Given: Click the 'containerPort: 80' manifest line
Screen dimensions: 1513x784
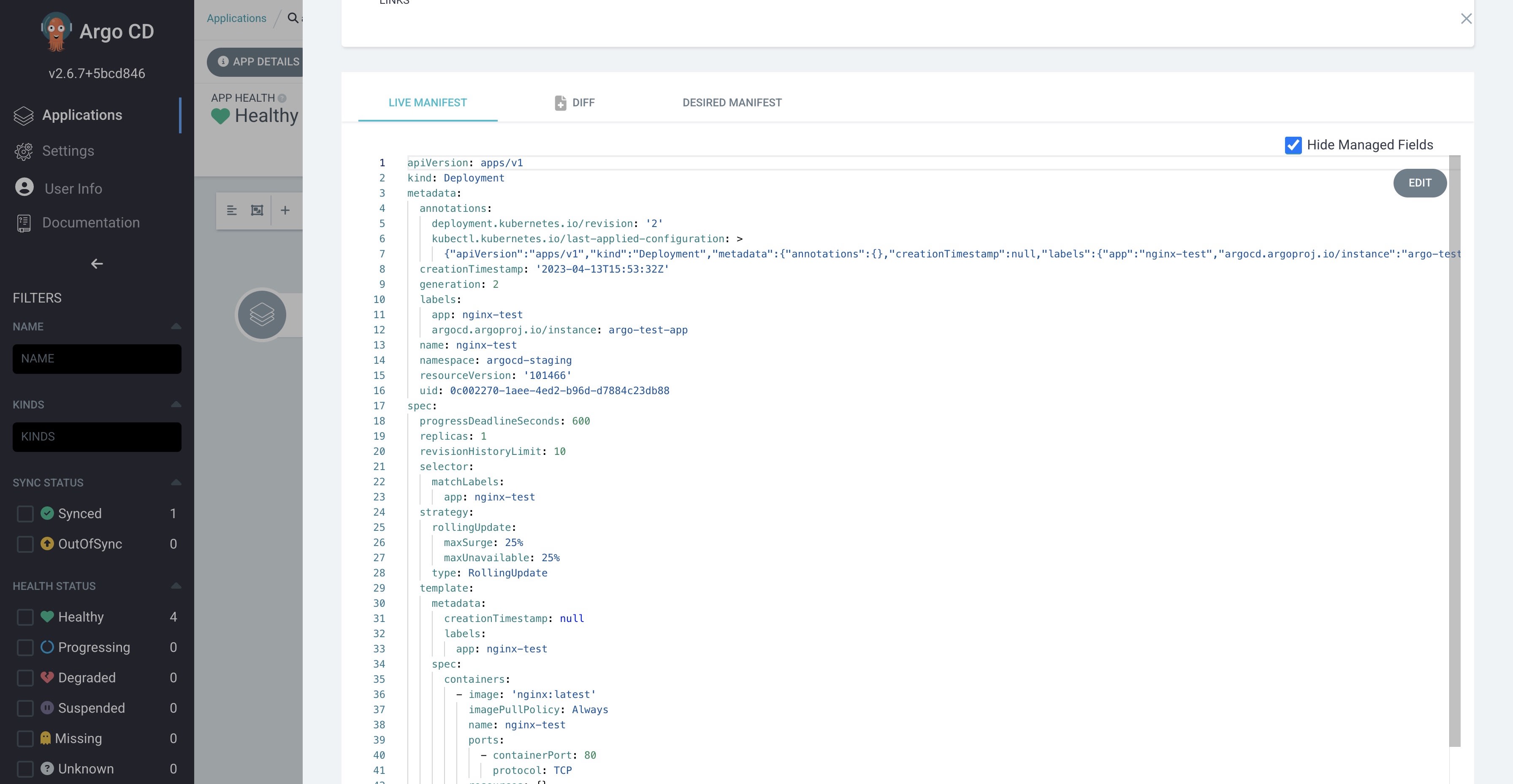Looking at the screenshot, I should (538, 755).
